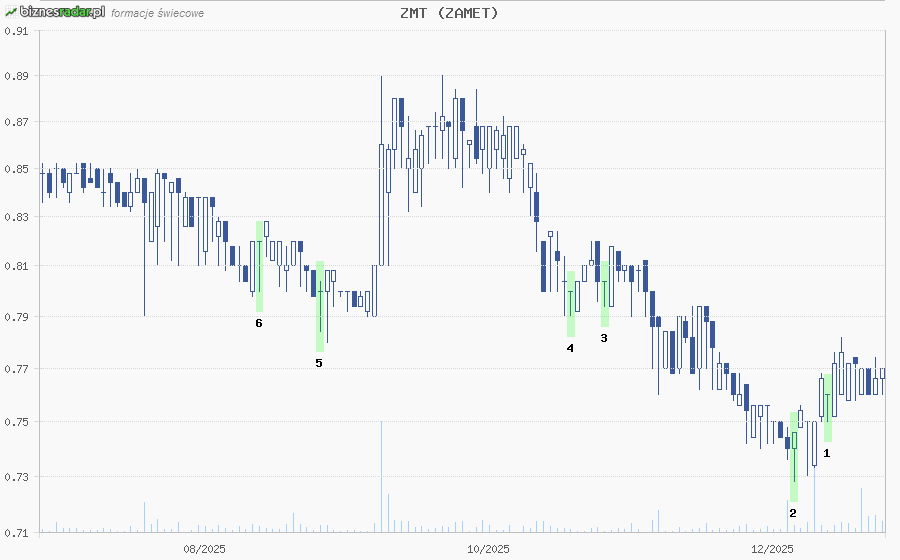The height and width of the screenshot is (560, 900).
Task: Select candlestick pattern marker number 2
Action: pos(793,513)
